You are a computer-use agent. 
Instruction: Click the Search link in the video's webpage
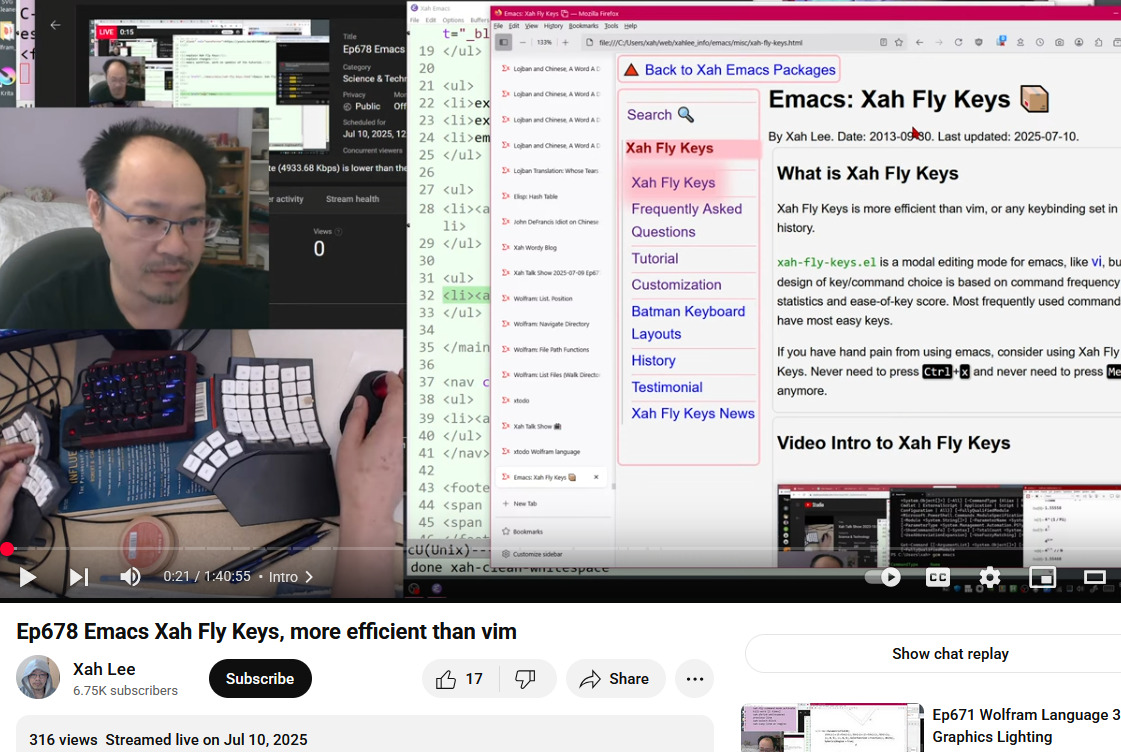tap(660, 114)
